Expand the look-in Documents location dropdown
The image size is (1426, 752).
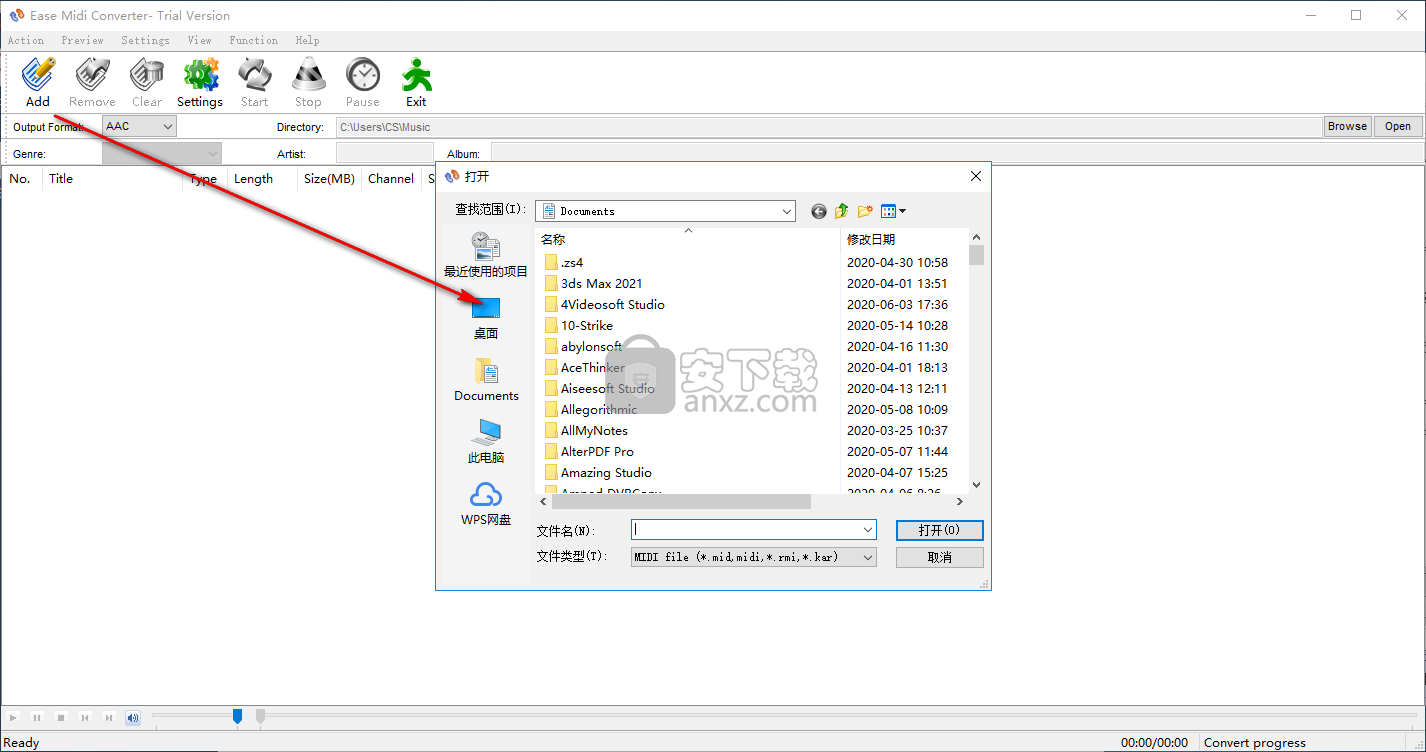pyautogui.click(x=786, y=211)
